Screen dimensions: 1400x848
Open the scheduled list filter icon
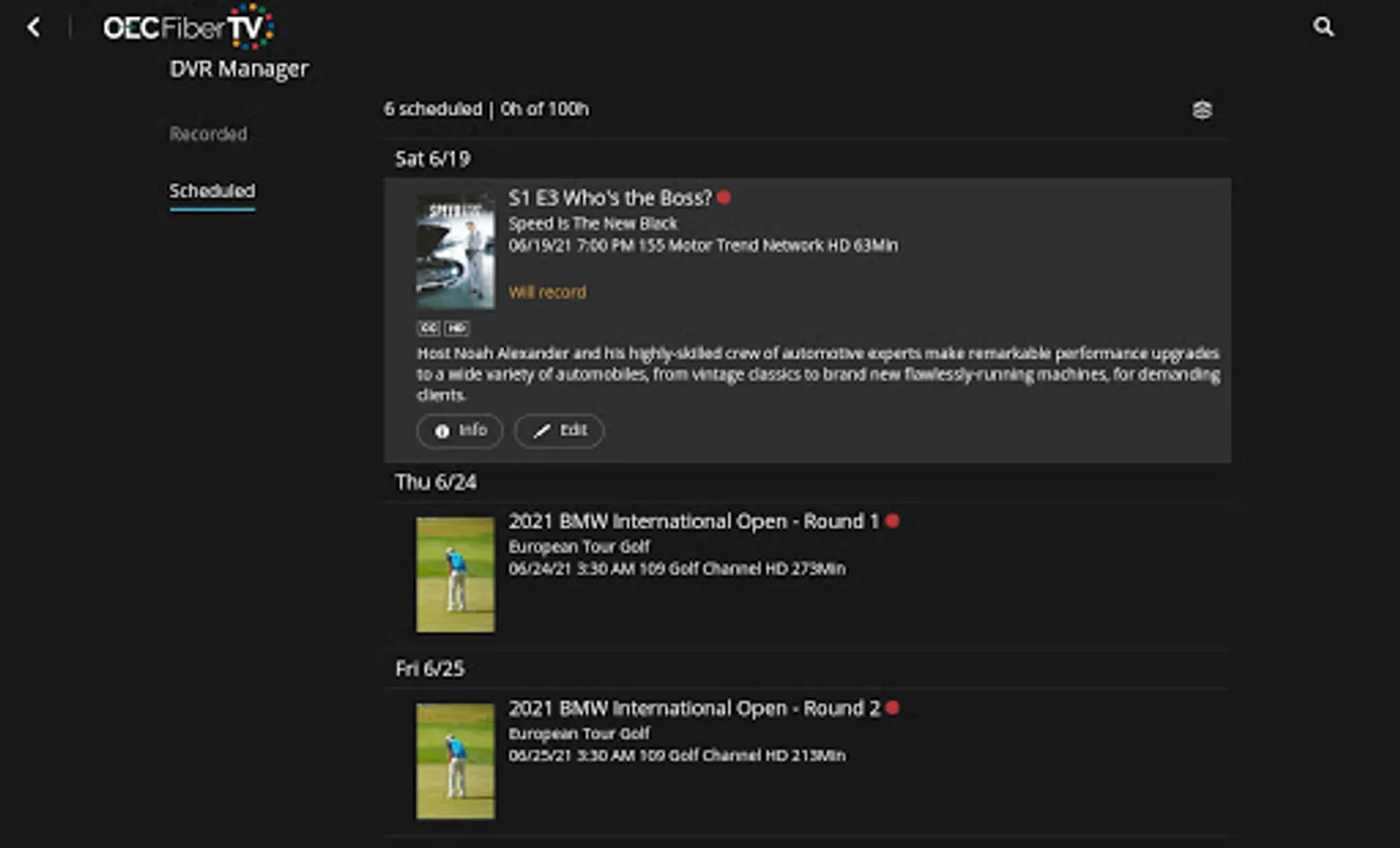pyautogui.click(x=1202, y=110)
